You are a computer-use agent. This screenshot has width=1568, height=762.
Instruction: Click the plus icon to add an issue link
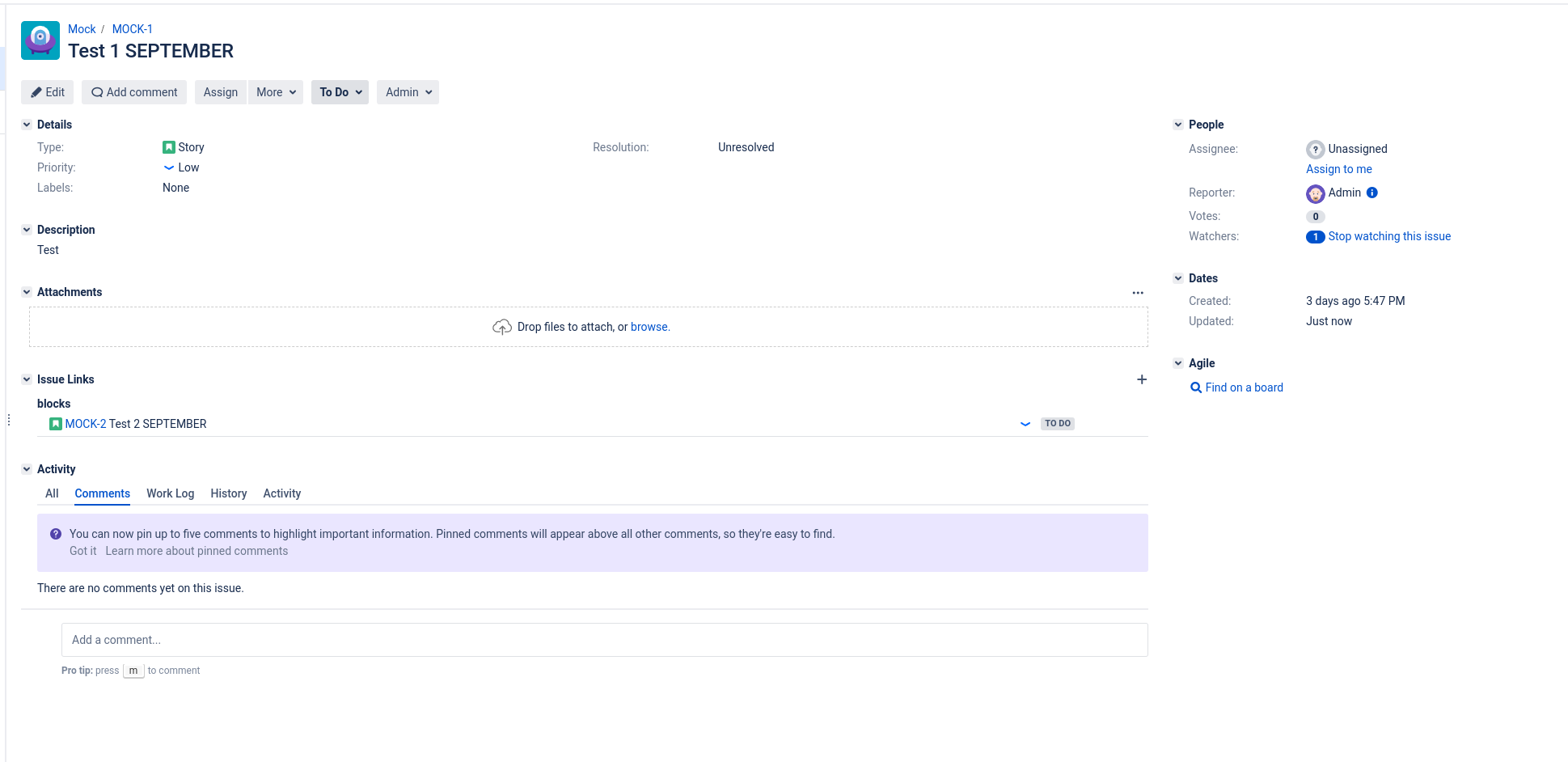click(x=1141, y=379)
